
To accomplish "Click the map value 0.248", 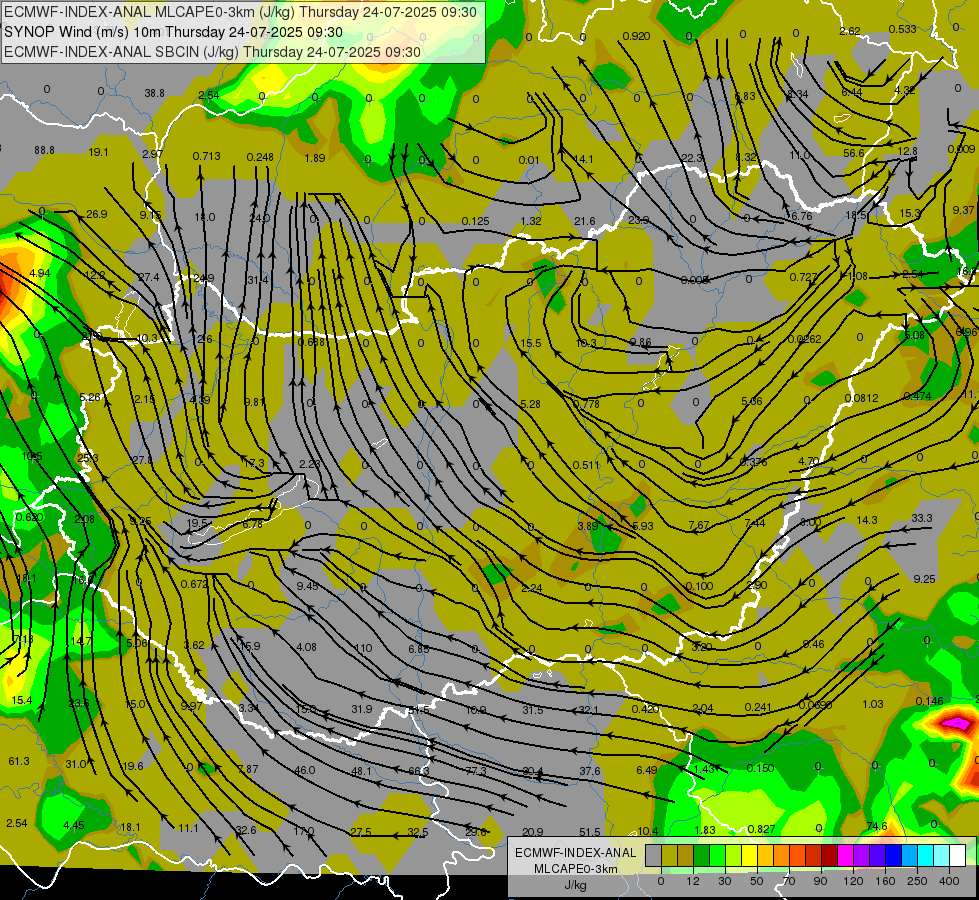I will pyautogui.click(x=260, y=157).
